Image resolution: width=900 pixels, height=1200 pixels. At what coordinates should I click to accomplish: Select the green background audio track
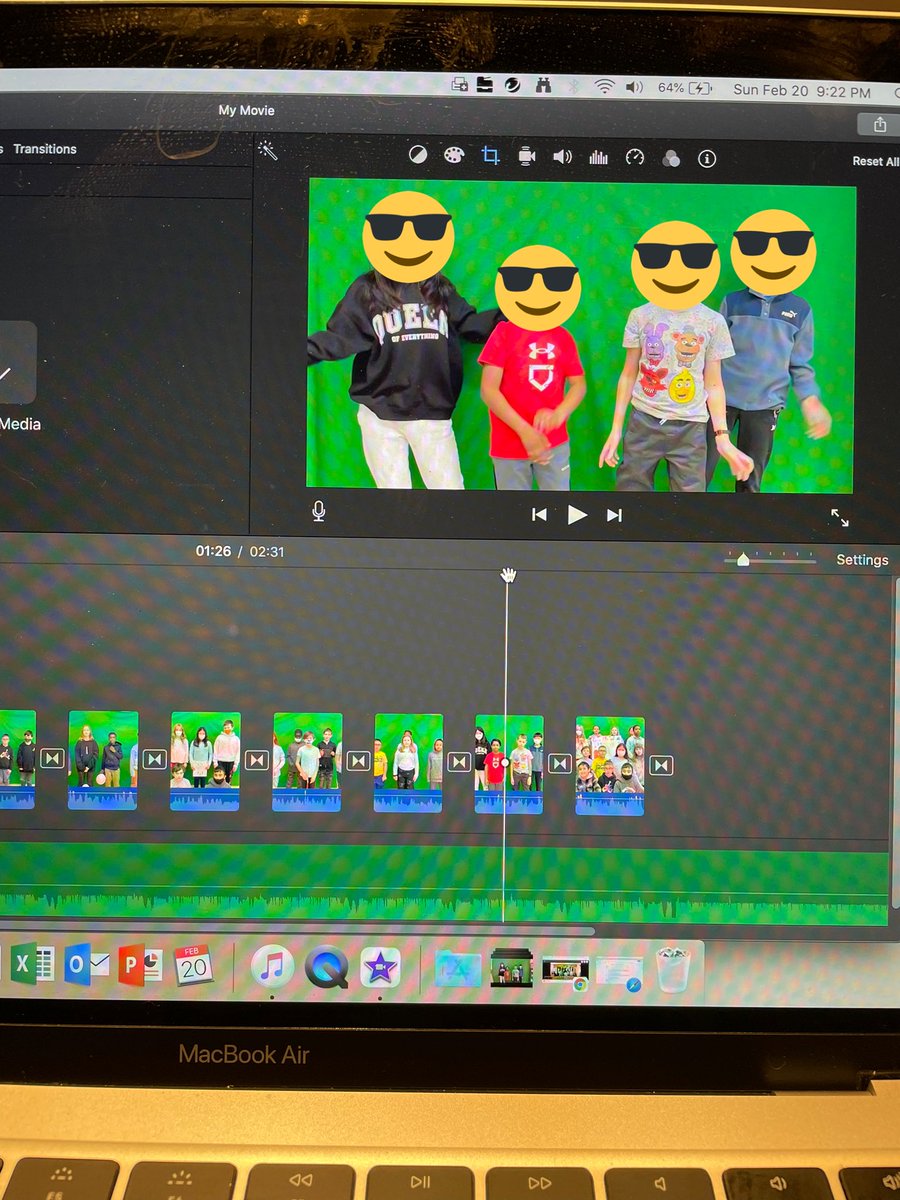pos(444,884)
